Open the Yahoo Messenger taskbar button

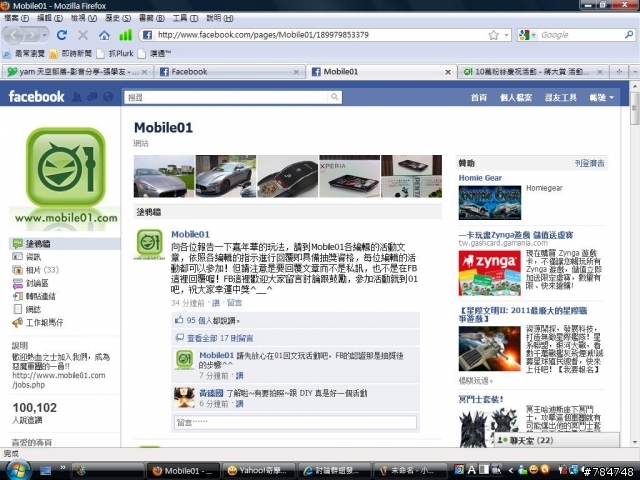[260, 471]
